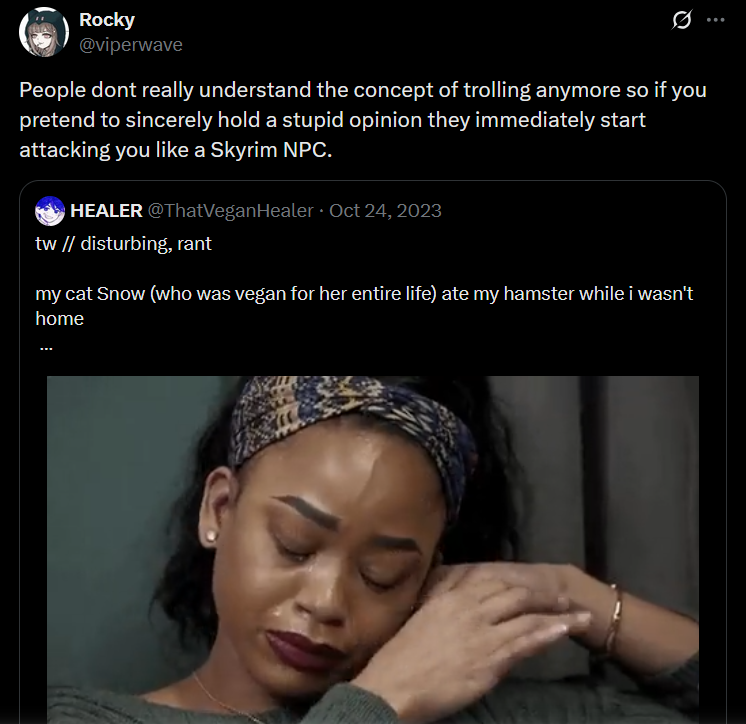The height and width of the screenshot is (724, 746).
Task: Open Rocky's profile picture avatar
Action: [44, 32]
